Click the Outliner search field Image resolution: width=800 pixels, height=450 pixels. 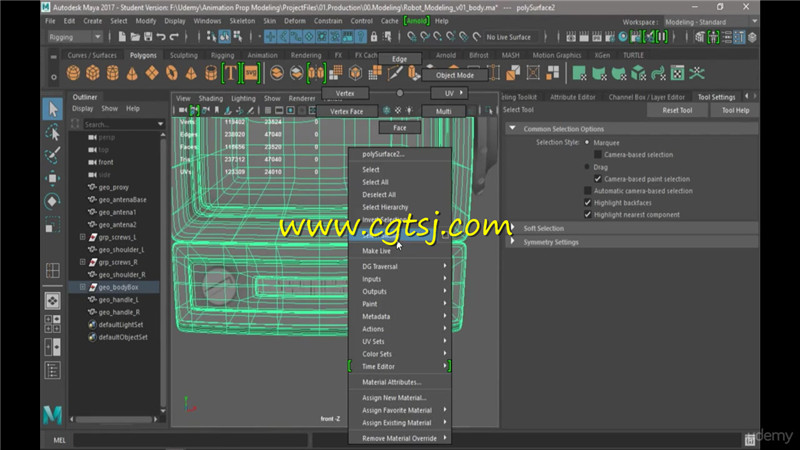tap(119, 124)
